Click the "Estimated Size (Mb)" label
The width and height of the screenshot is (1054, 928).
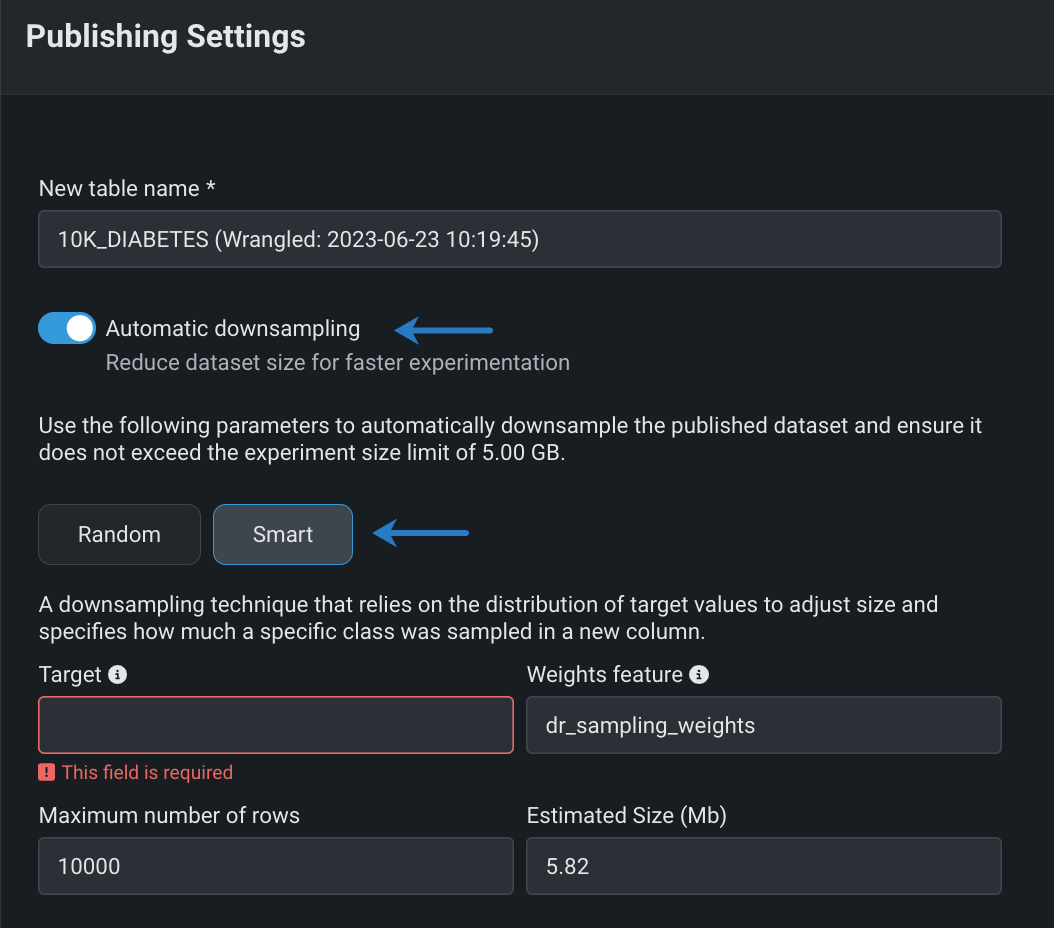(626, 816)
